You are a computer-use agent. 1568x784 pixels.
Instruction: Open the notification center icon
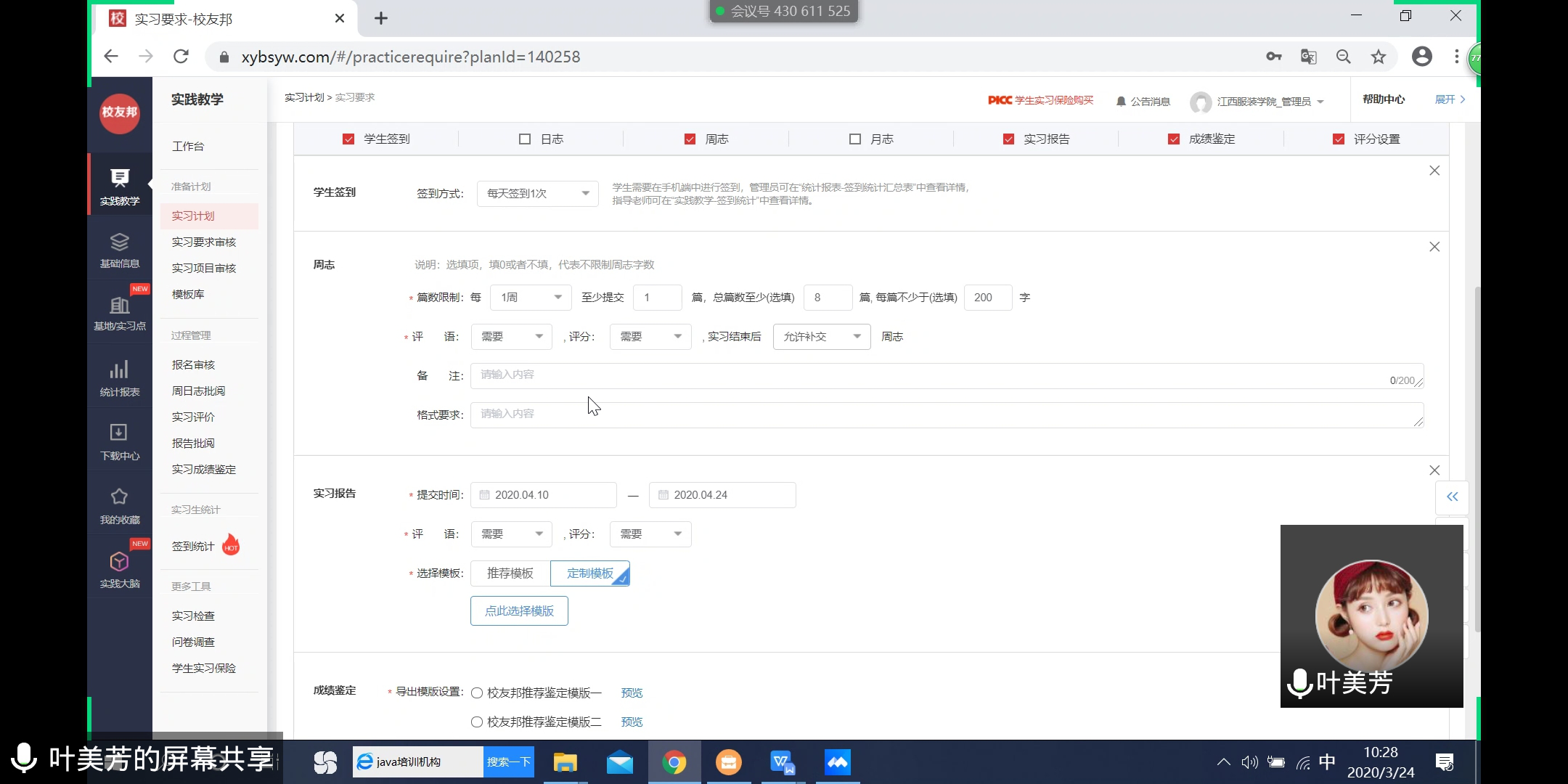pos(1445,762)
